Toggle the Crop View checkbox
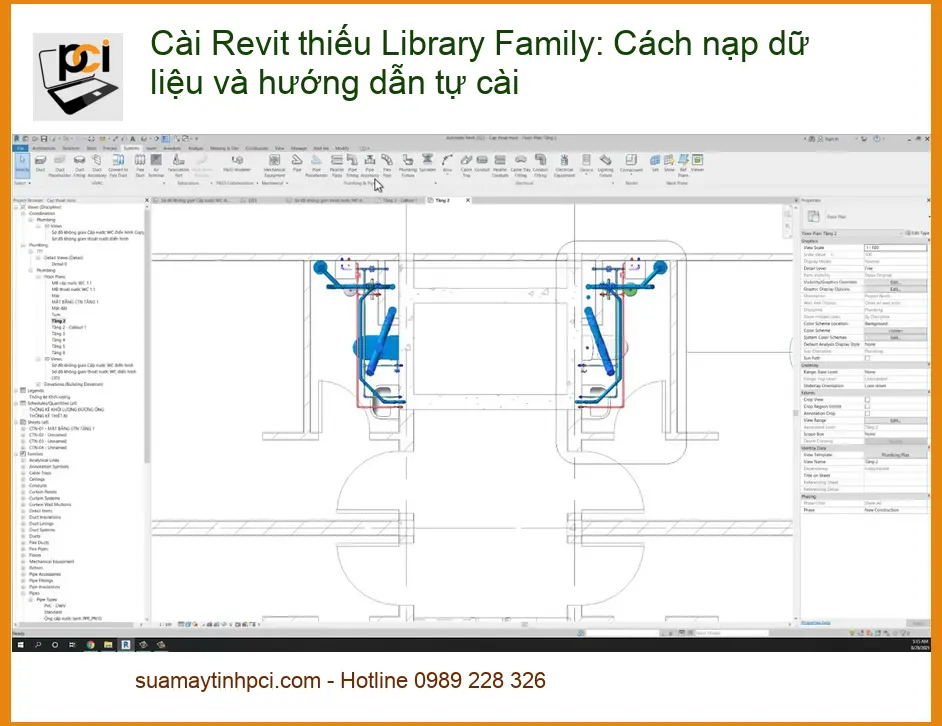Image resolution: width=942 pixels, height=726 pixels. (868, 400)
